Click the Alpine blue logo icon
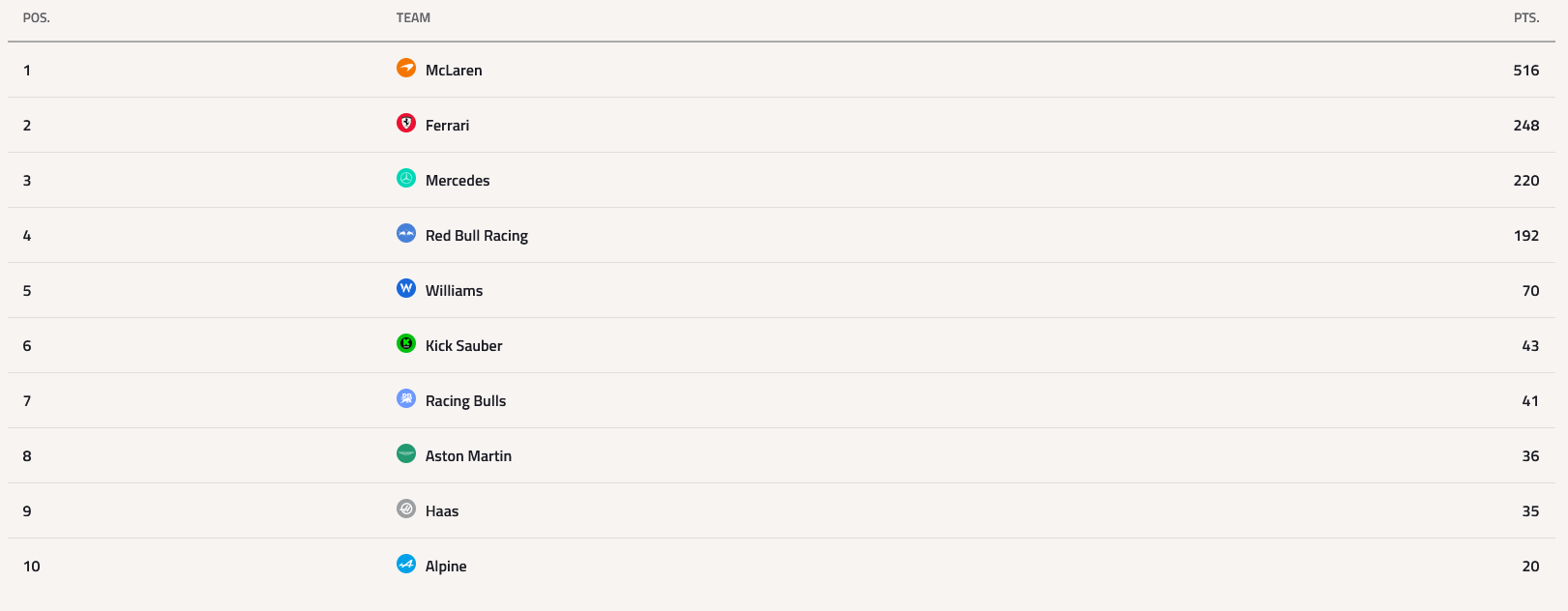Viewport: 1568px width, 611px height. [406, 564]
